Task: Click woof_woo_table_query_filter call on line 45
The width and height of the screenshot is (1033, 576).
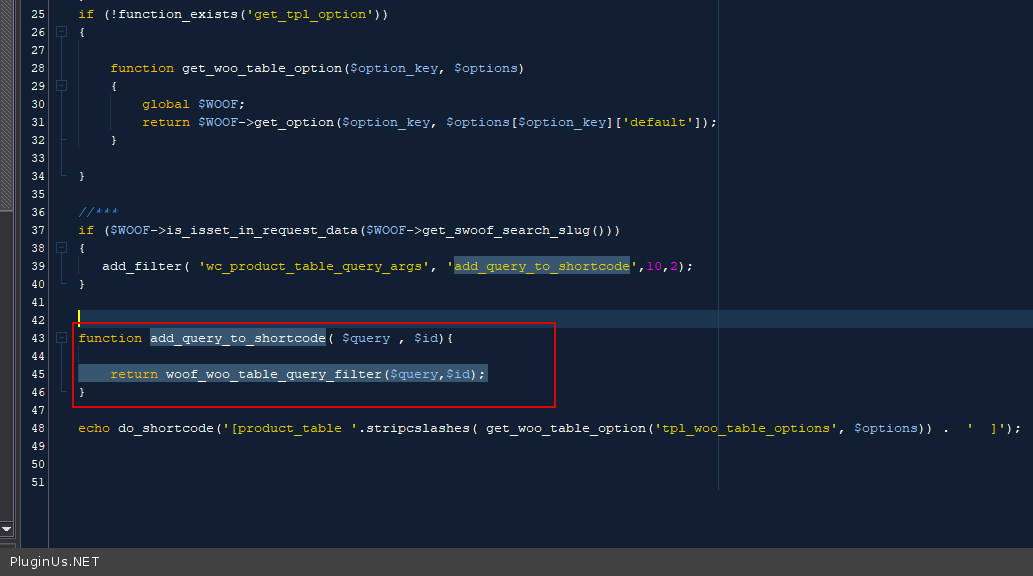Action: coord(274,374)
